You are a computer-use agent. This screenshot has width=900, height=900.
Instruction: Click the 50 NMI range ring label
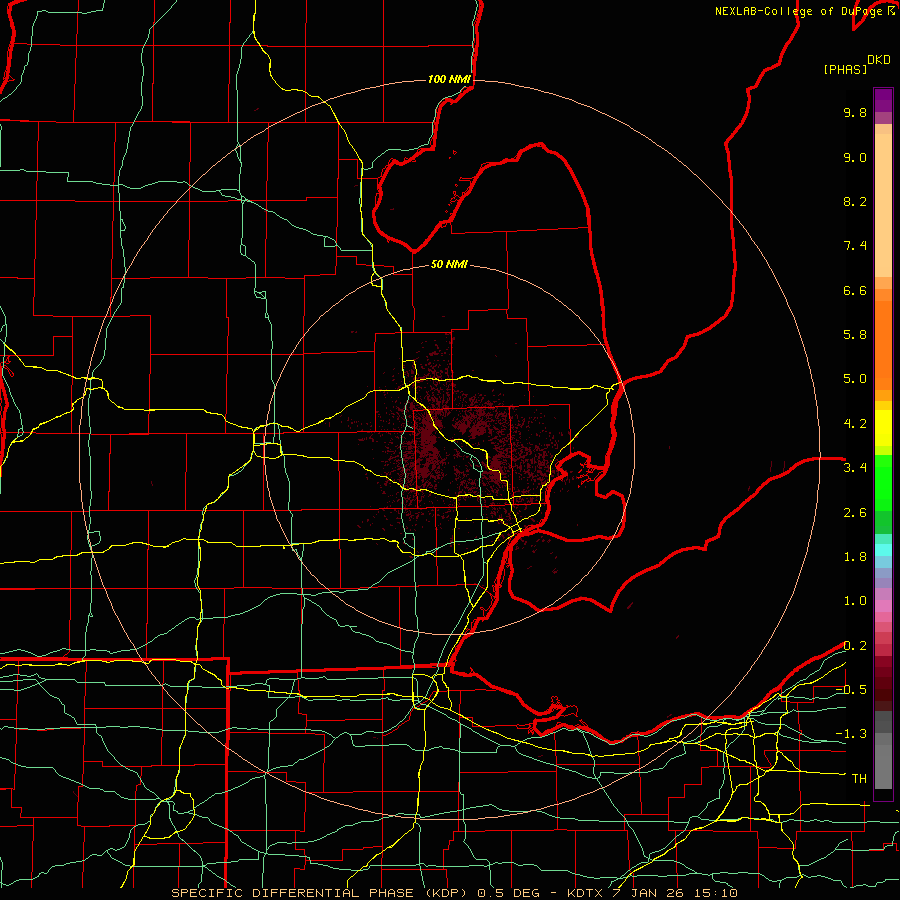pos(449,264)
